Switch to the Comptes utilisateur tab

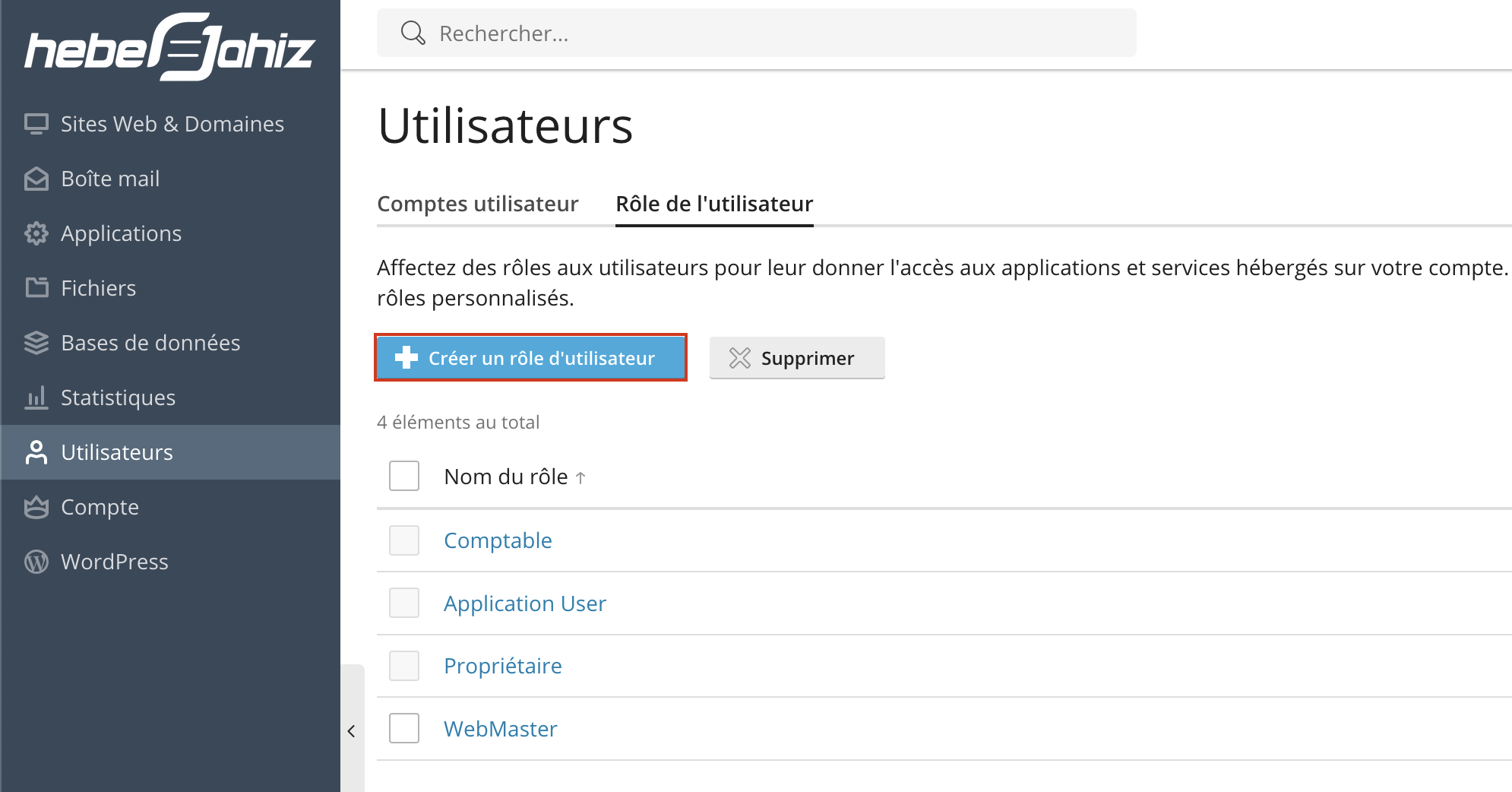point(478,204)
